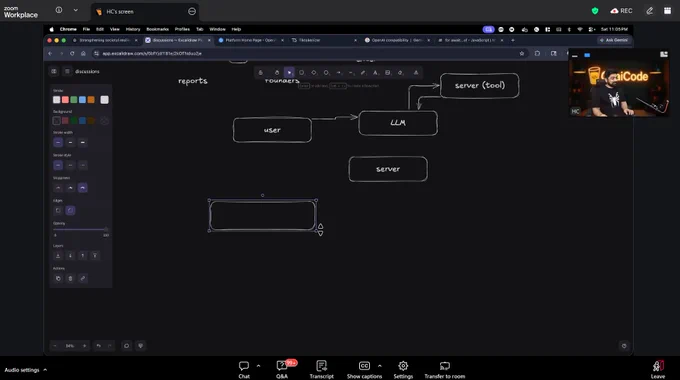680x380 pixels.
Task: Expand the Chat options caret
Action: pos(258,366)
